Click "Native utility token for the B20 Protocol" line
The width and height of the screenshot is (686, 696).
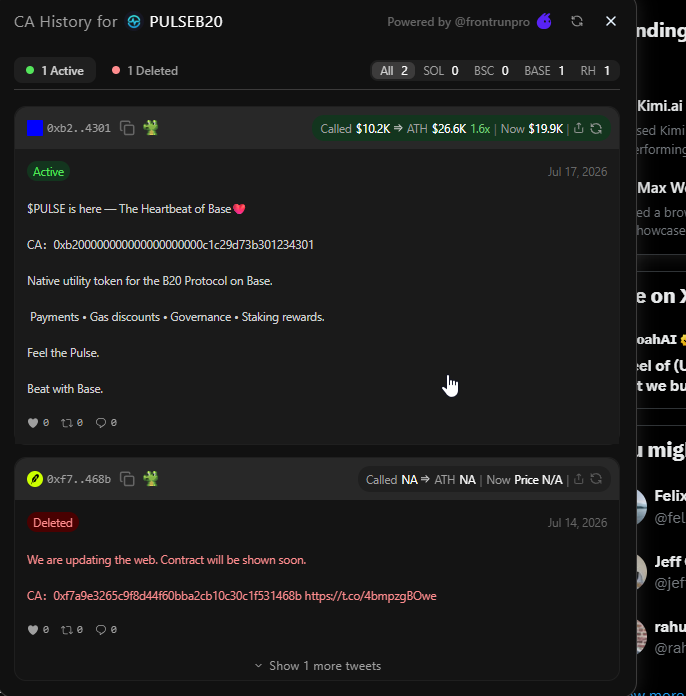[150, 281]
